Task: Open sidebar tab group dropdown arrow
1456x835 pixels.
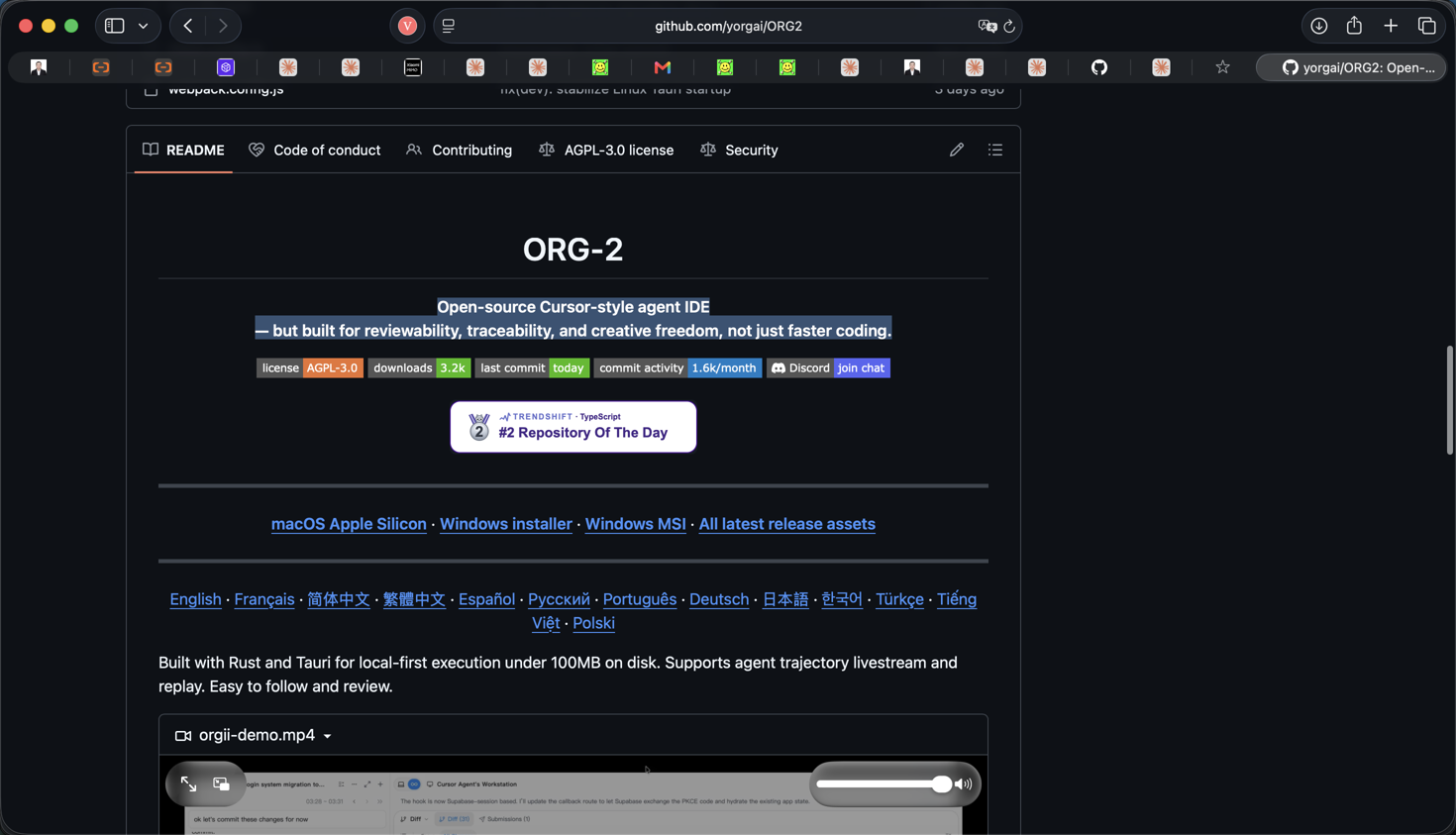Action: (x=144, y=26)
